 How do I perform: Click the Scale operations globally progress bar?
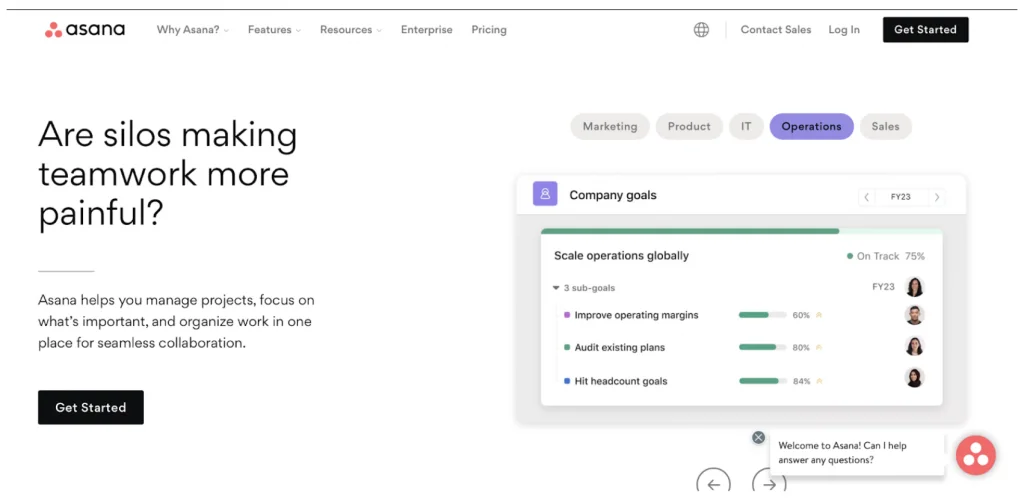click(741, 231)
